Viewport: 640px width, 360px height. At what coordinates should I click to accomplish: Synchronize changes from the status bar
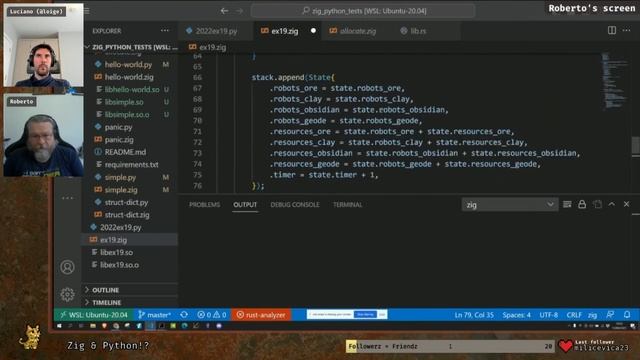[184, 315]
